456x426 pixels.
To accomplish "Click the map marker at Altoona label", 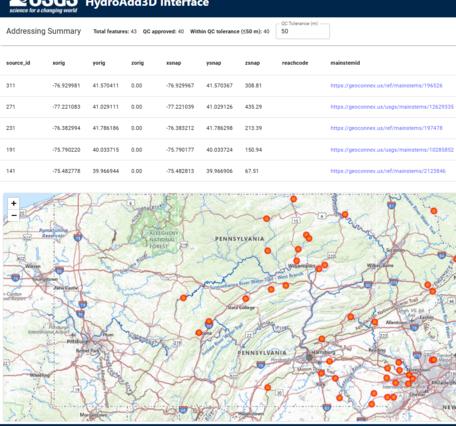I will pyautogui.click(x=199, y=333).
